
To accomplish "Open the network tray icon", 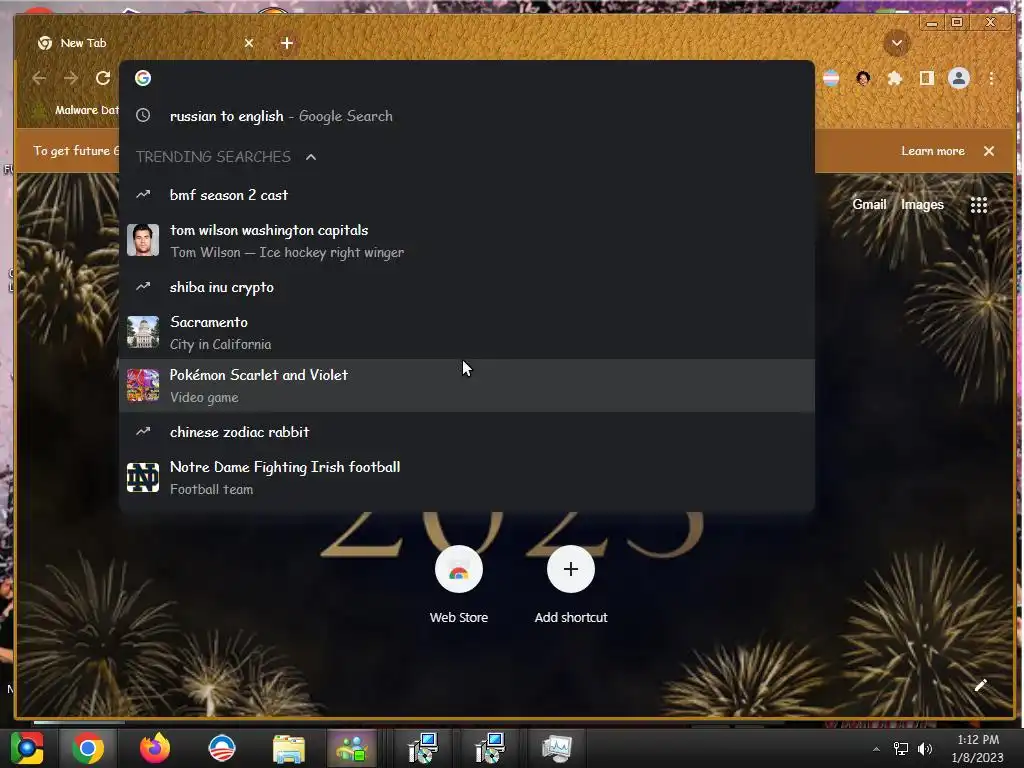I will click(x=901, y=749).
